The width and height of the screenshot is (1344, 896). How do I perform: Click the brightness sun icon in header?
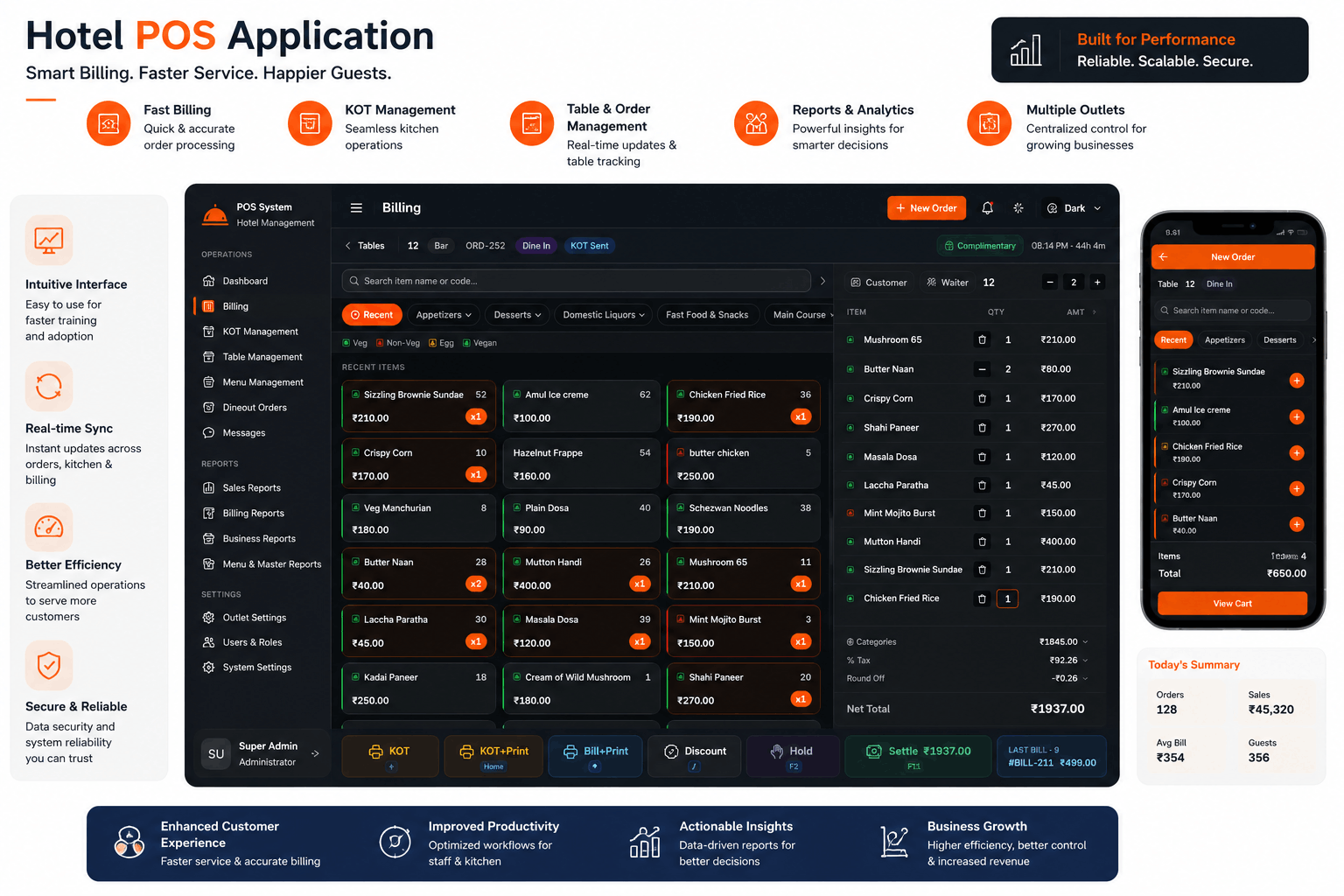coord(1018,208)
